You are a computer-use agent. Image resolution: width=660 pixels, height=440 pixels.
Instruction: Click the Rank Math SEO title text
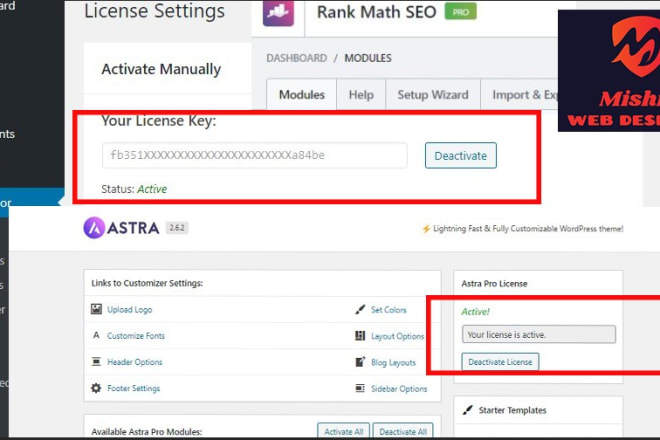point(376,12)
